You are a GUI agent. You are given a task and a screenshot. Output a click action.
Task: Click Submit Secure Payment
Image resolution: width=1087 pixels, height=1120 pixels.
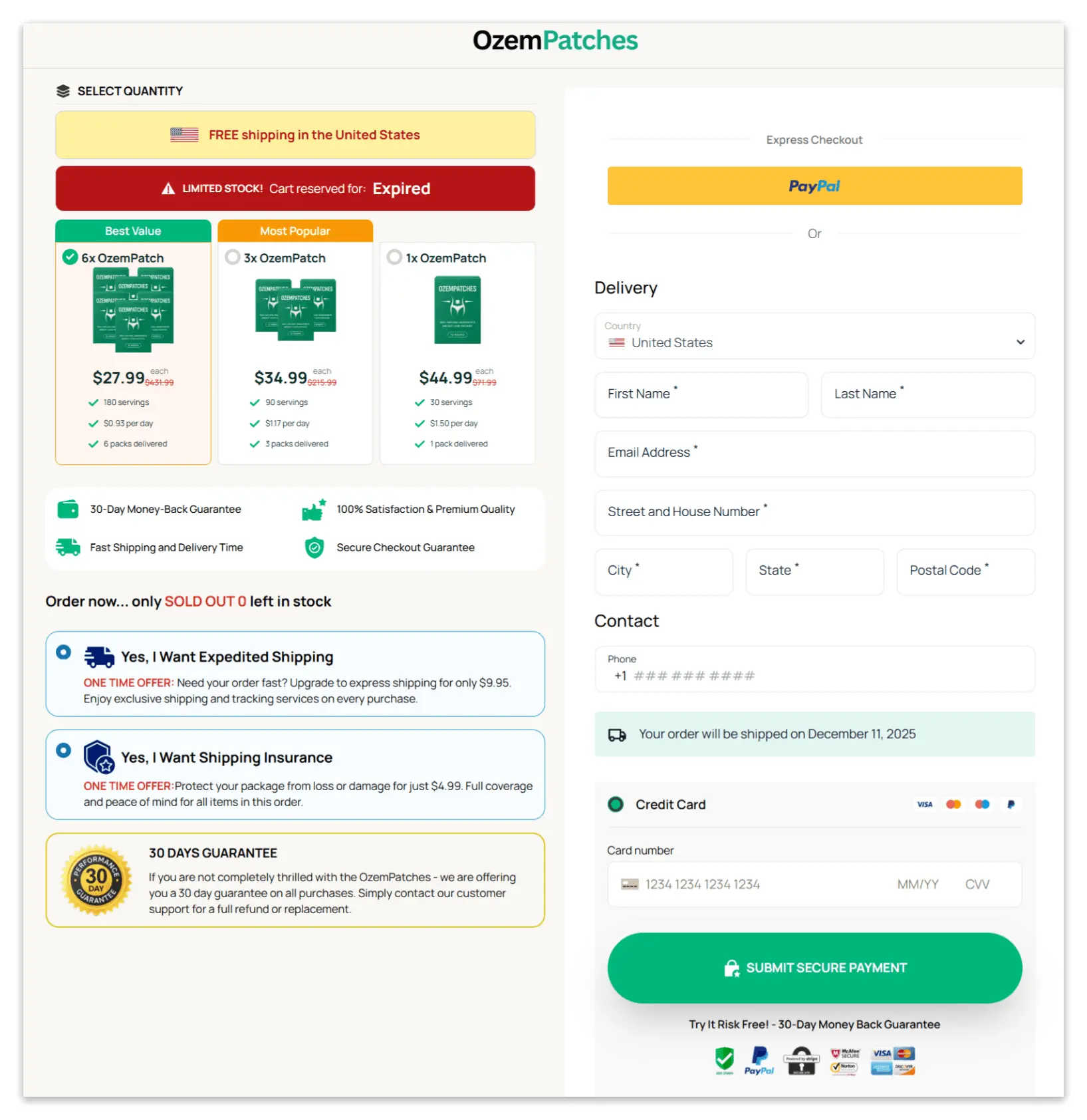point(814,968)
